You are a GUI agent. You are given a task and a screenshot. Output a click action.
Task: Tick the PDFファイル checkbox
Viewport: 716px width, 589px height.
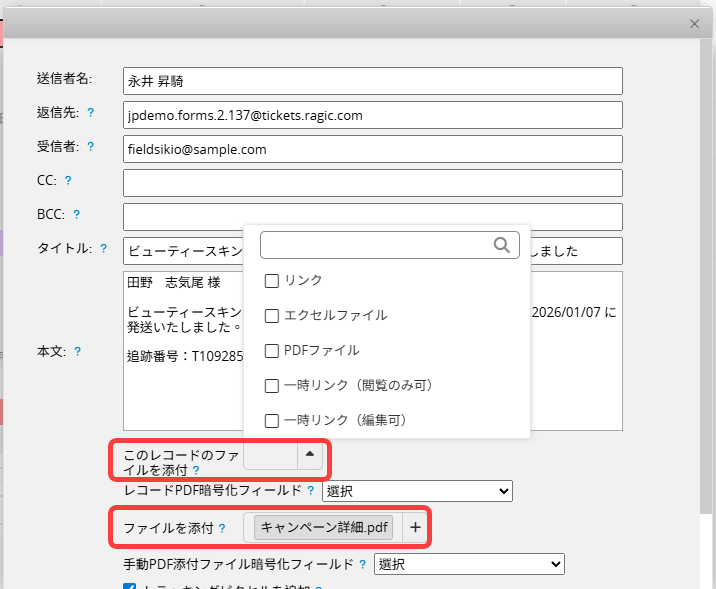(271, 351)
